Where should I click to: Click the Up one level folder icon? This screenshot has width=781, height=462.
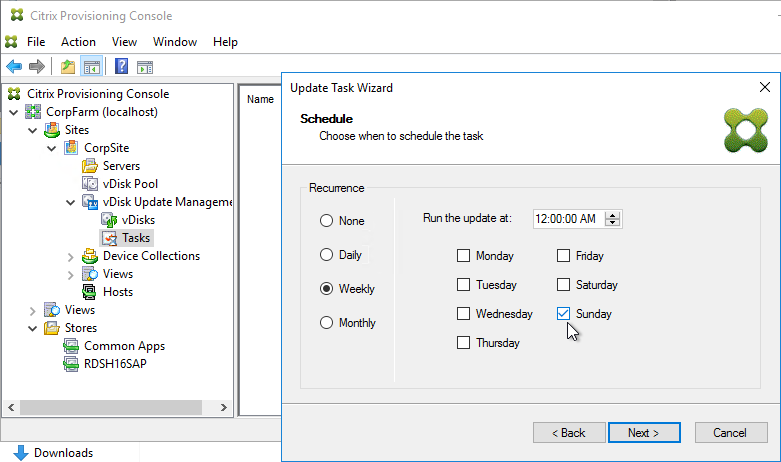coord(68,66)
